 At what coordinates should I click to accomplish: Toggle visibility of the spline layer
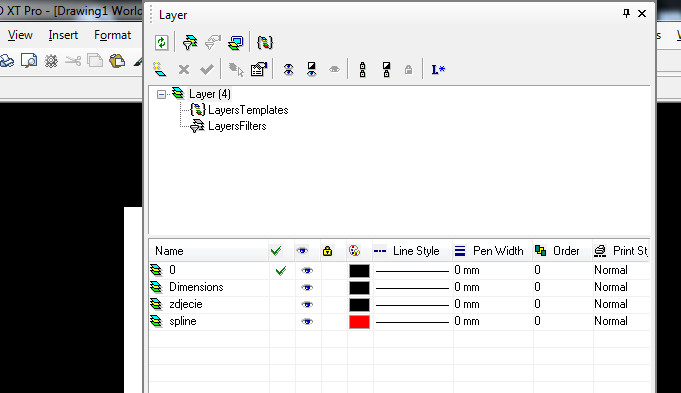(x=307, y=322)
